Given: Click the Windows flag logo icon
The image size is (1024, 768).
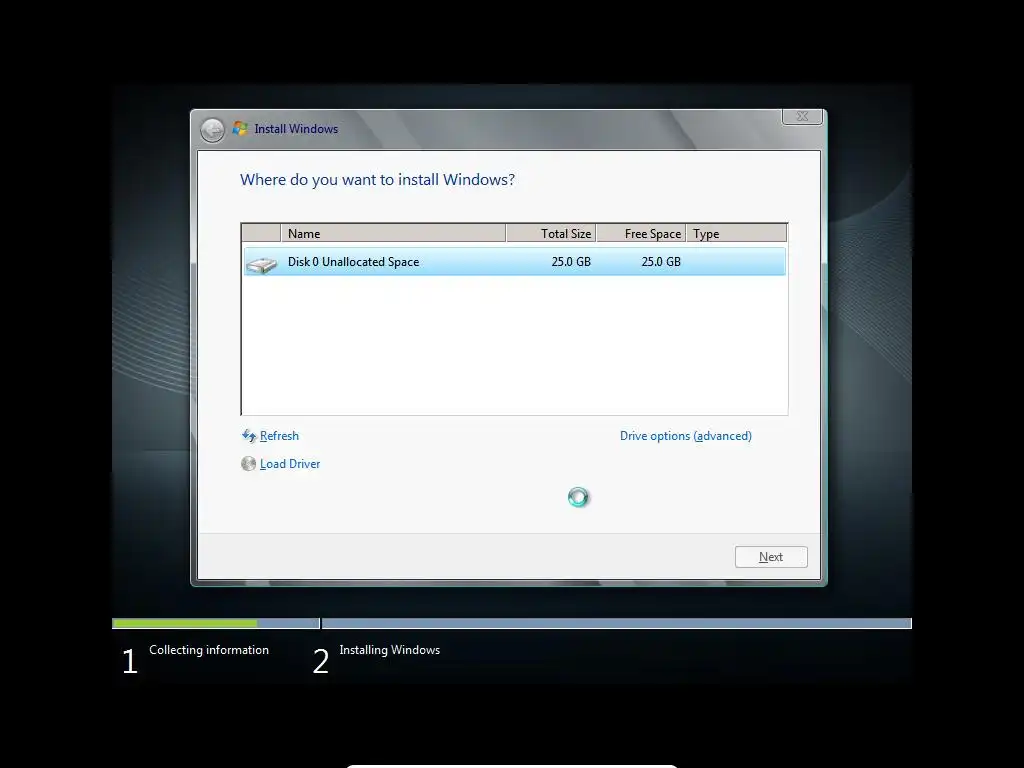Looking at the screenshot, I should click(x=240, y=129).
